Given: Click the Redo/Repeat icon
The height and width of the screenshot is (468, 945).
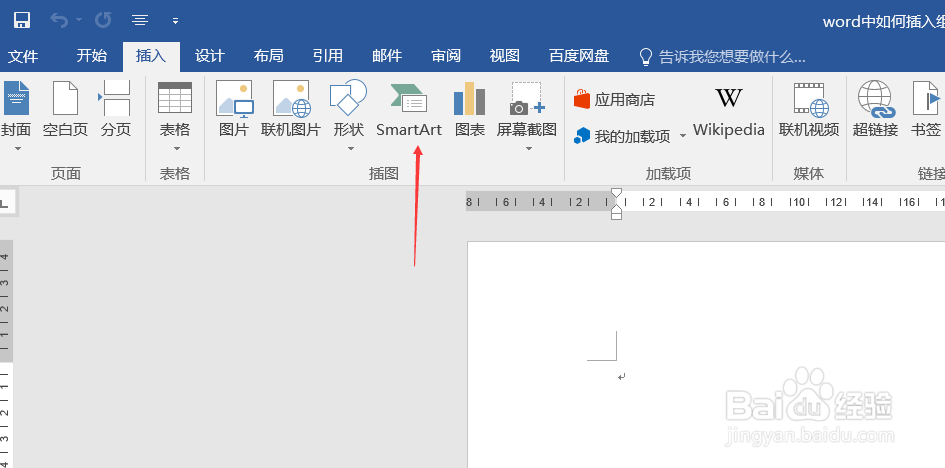Looking at the screenshot, I should click(x=103, y=20).
